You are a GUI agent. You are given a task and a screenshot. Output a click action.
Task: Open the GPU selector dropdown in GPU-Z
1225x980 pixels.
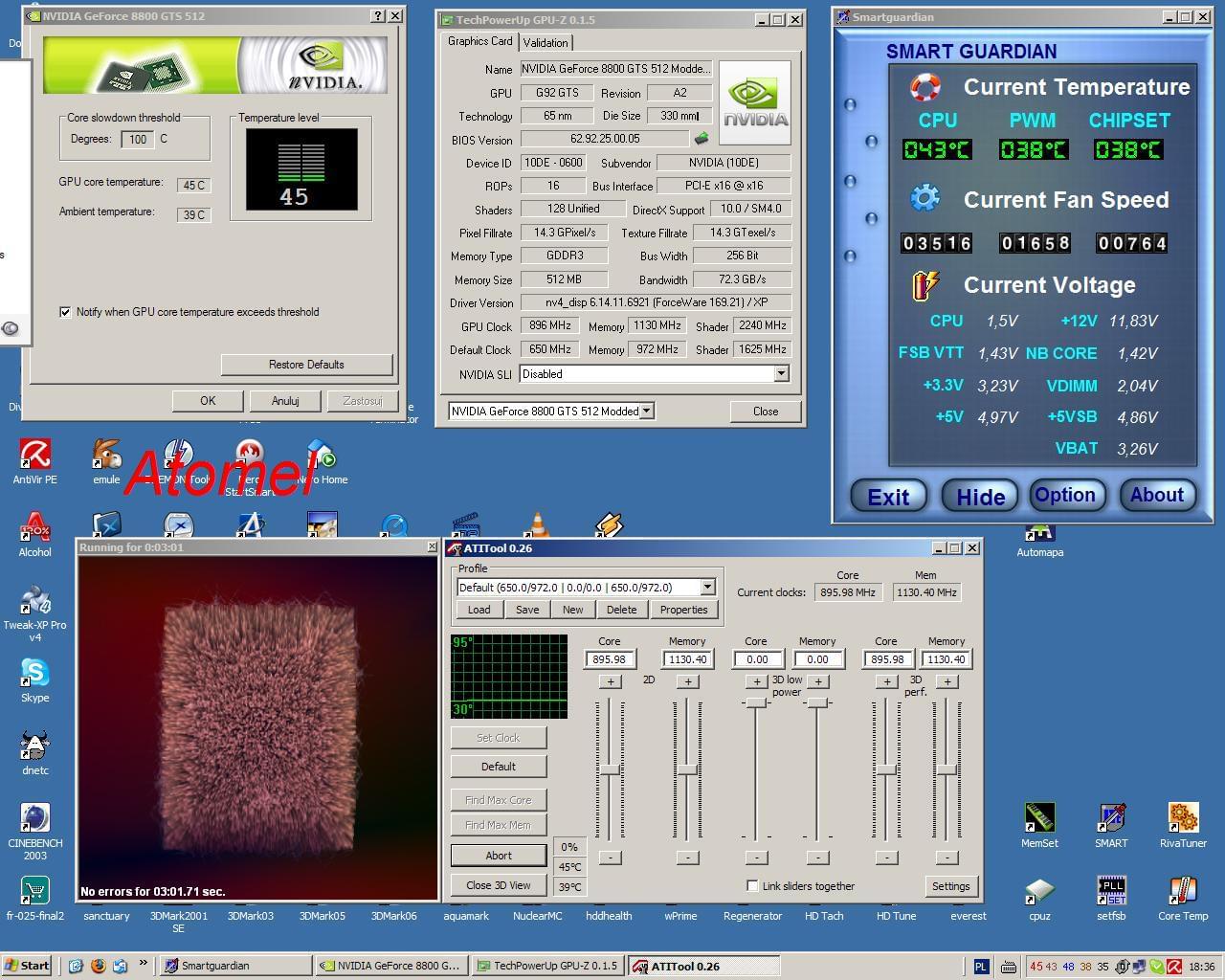coord(647,411)
